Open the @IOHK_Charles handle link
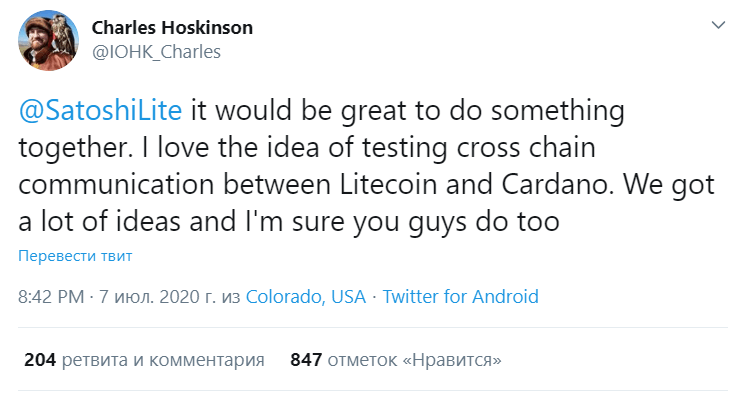Screen dimensions: 747x396 click(x=156, y=52)
